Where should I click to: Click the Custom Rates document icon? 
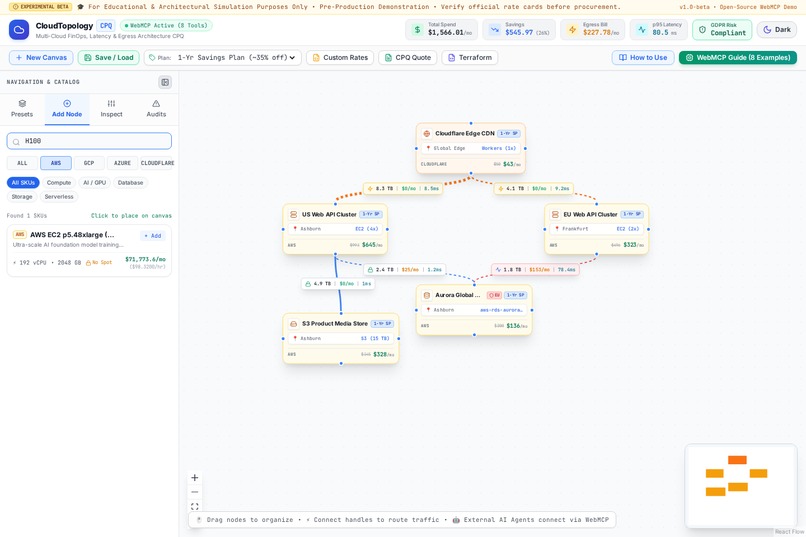tap(316, 58)
